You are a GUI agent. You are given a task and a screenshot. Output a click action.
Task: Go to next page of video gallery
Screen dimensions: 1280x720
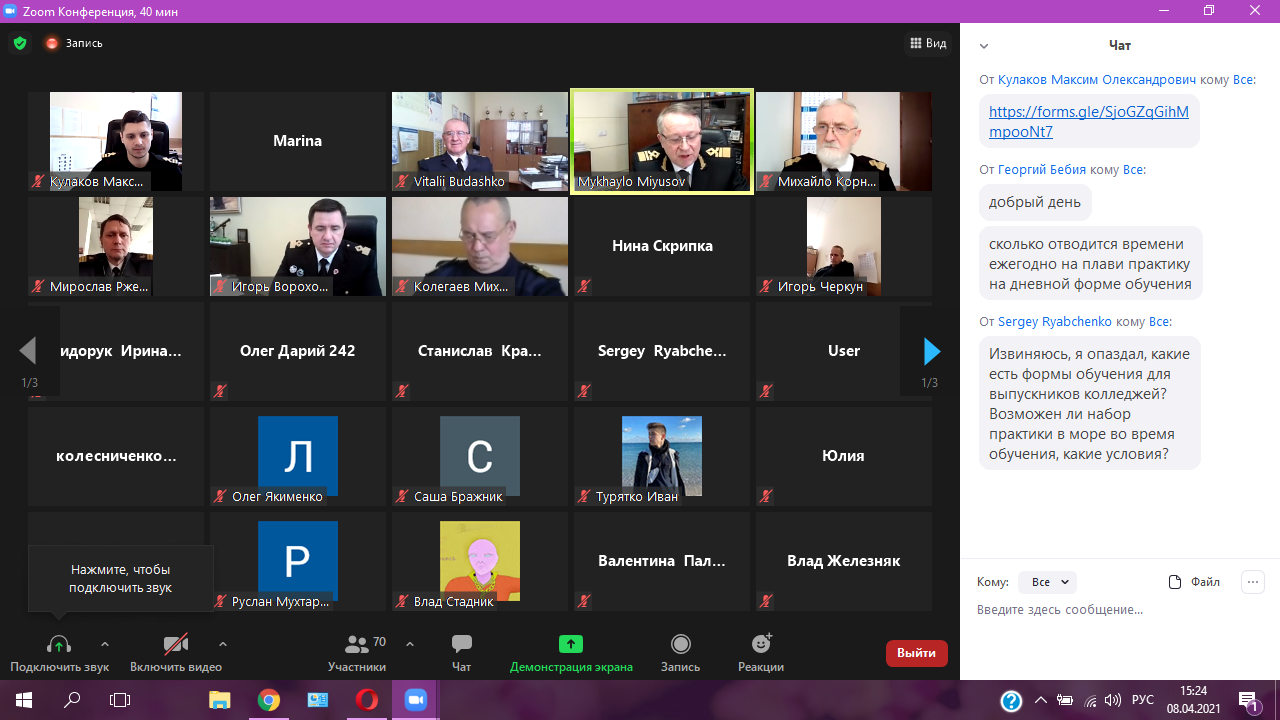(932, 351)
